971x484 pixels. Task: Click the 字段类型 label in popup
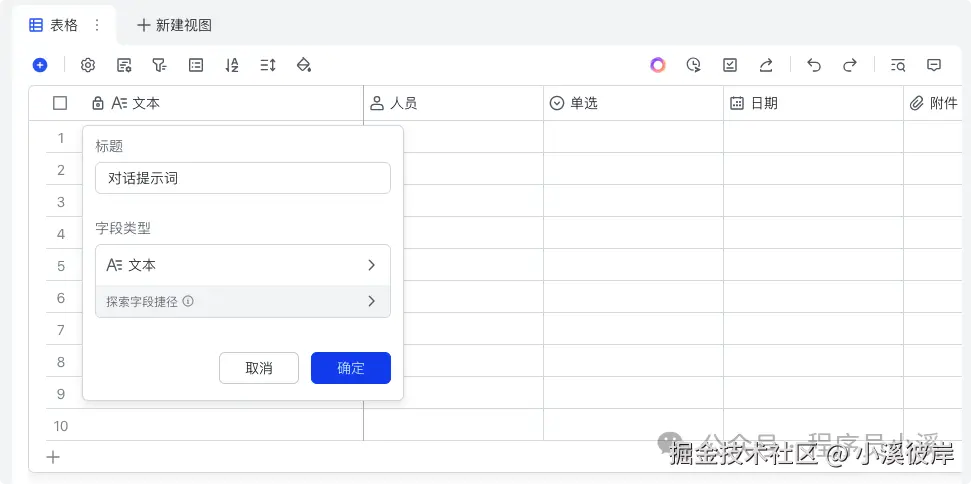click(x=123, y=228)
